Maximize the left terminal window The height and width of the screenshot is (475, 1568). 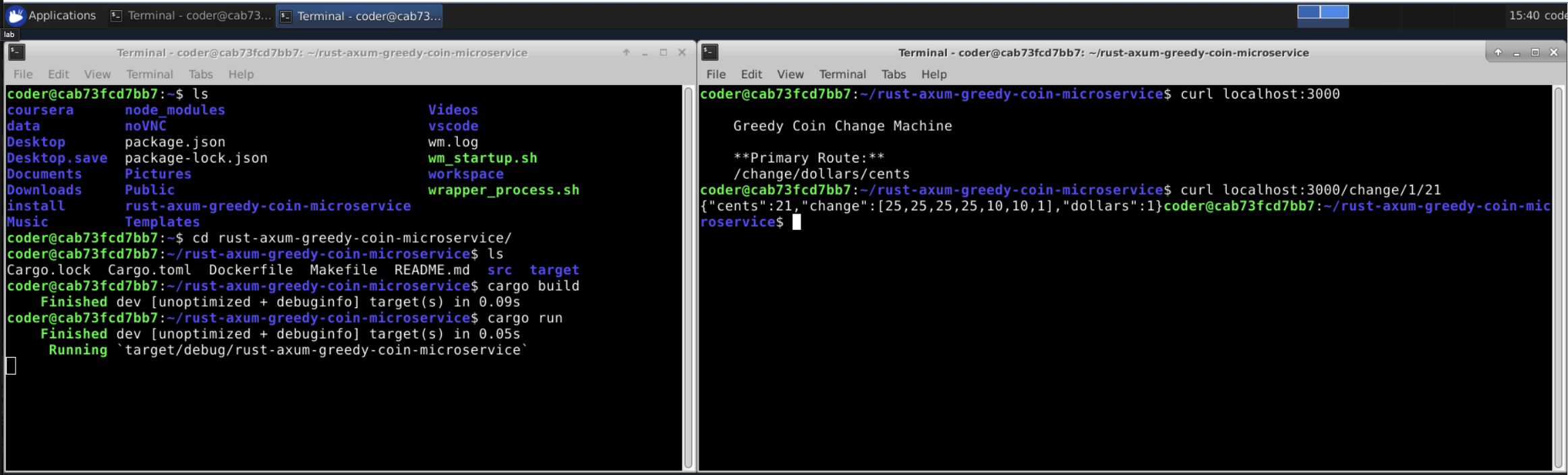point(664,53)
